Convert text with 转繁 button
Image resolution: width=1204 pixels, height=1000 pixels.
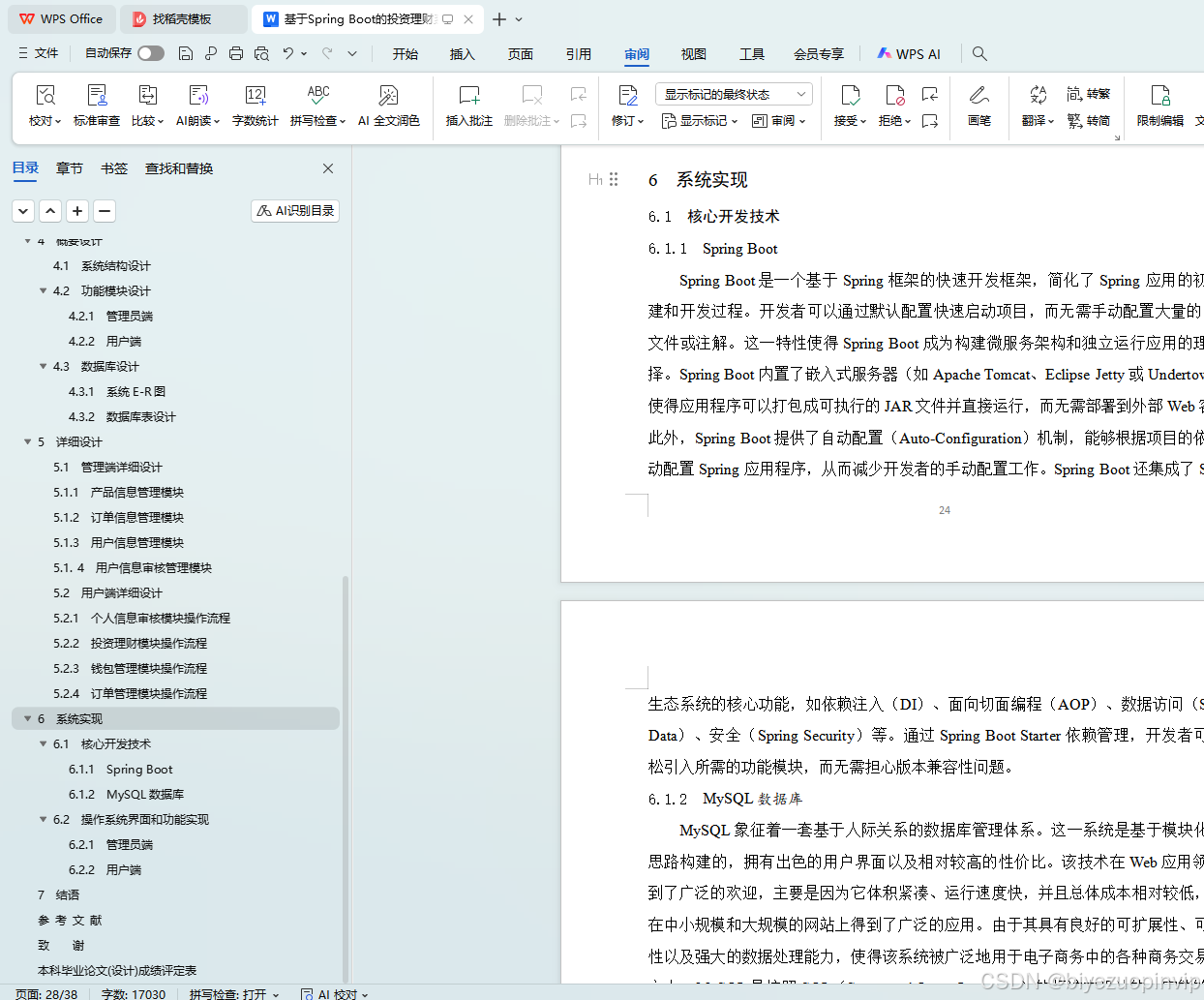(x=1089, y=94)
